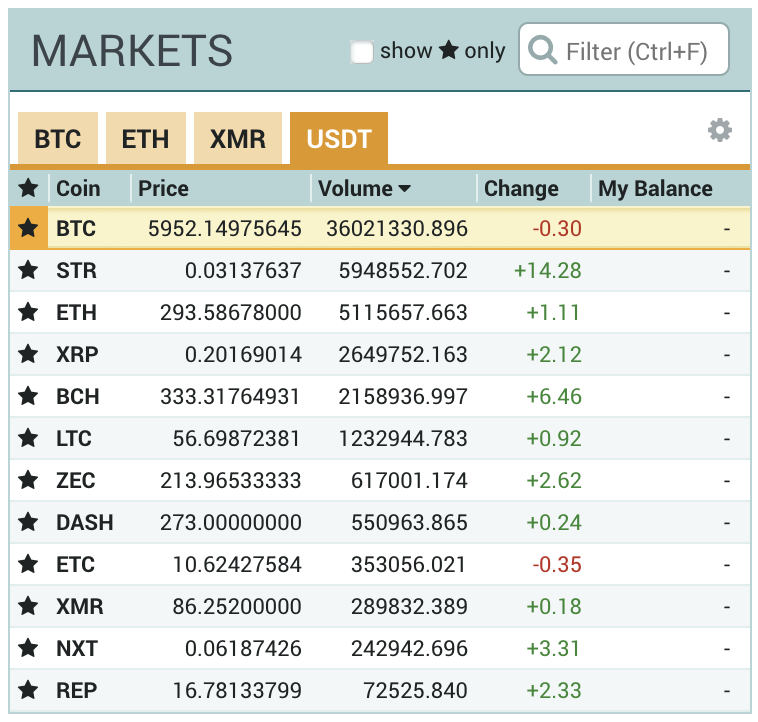
Task: Click change value +2.33
Action: (554, 691)
